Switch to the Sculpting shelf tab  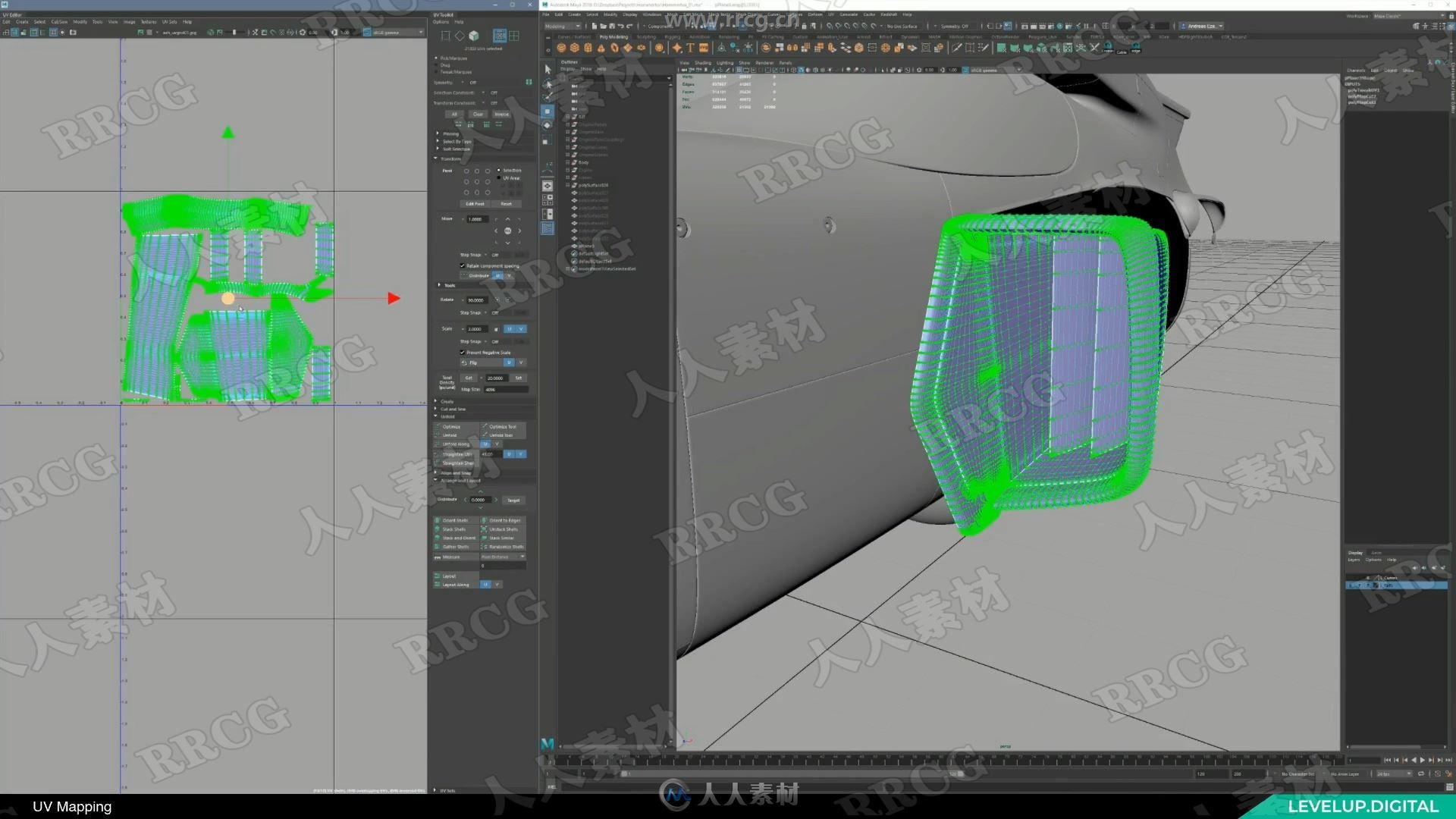point(646,36)
